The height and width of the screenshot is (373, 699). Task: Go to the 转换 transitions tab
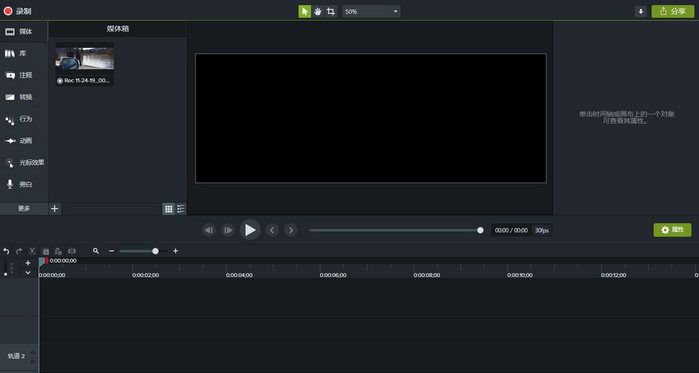pyautogui.click(x=24, y=97)
